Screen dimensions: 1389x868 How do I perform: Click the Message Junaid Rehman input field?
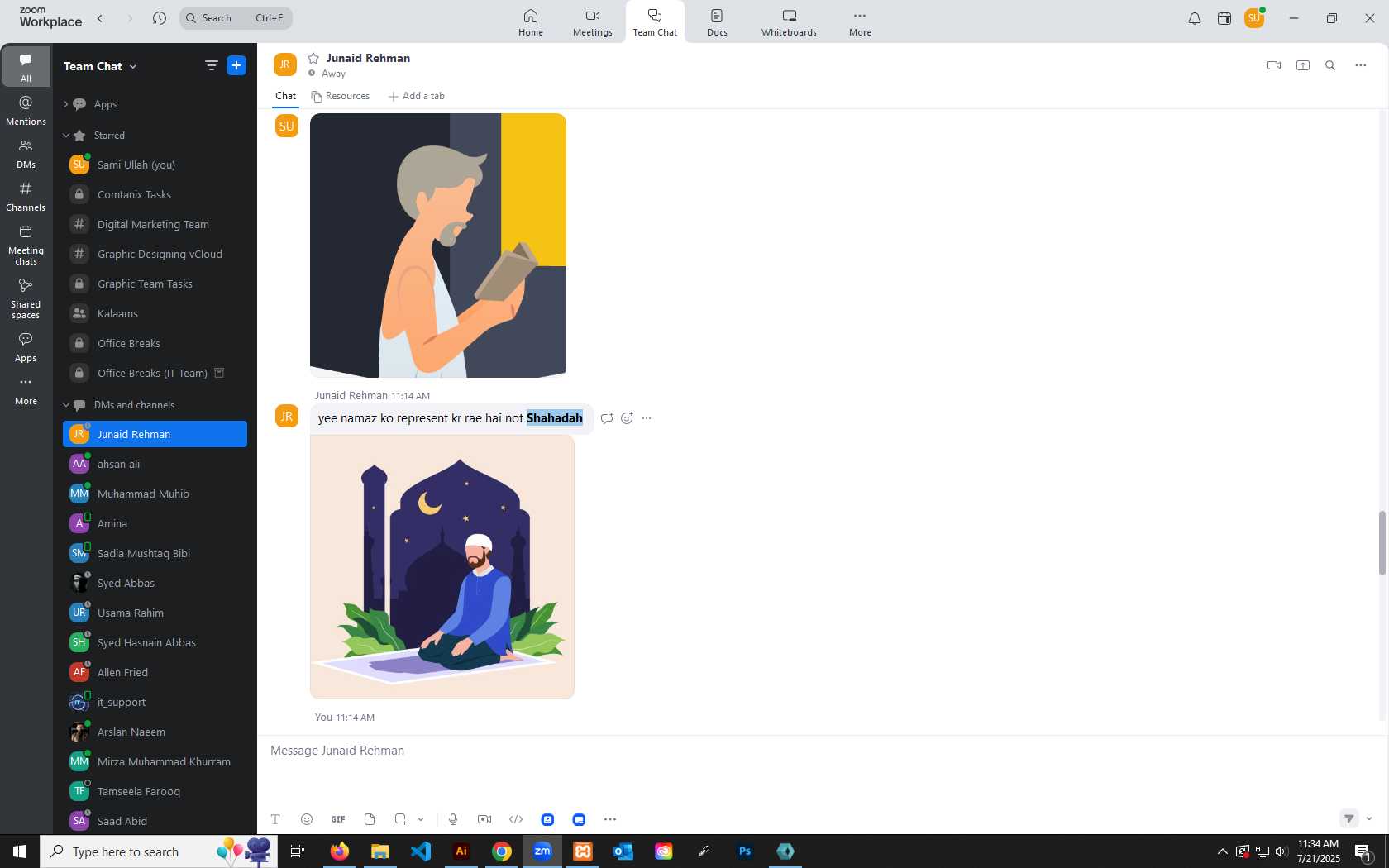pyautogui.click(x=819, y=751)
